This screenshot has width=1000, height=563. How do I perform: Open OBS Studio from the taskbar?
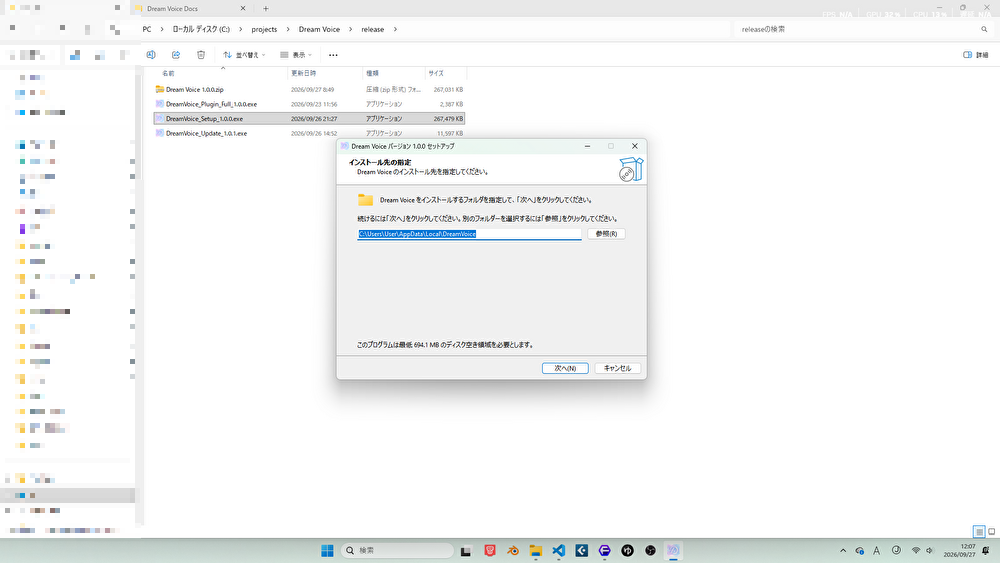[x=651, y=551]
